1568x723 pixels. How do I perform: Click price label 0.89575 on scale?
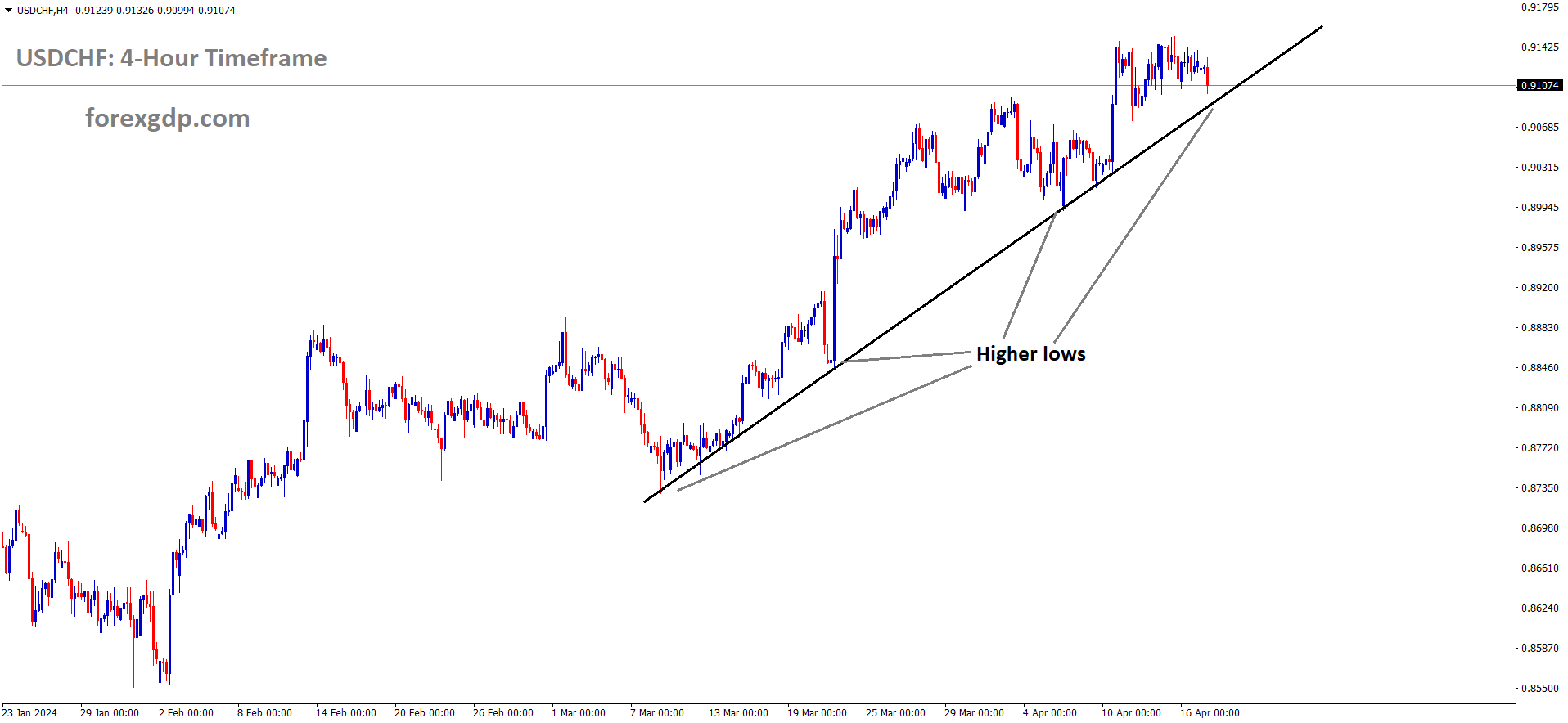tap(1539, 248)
